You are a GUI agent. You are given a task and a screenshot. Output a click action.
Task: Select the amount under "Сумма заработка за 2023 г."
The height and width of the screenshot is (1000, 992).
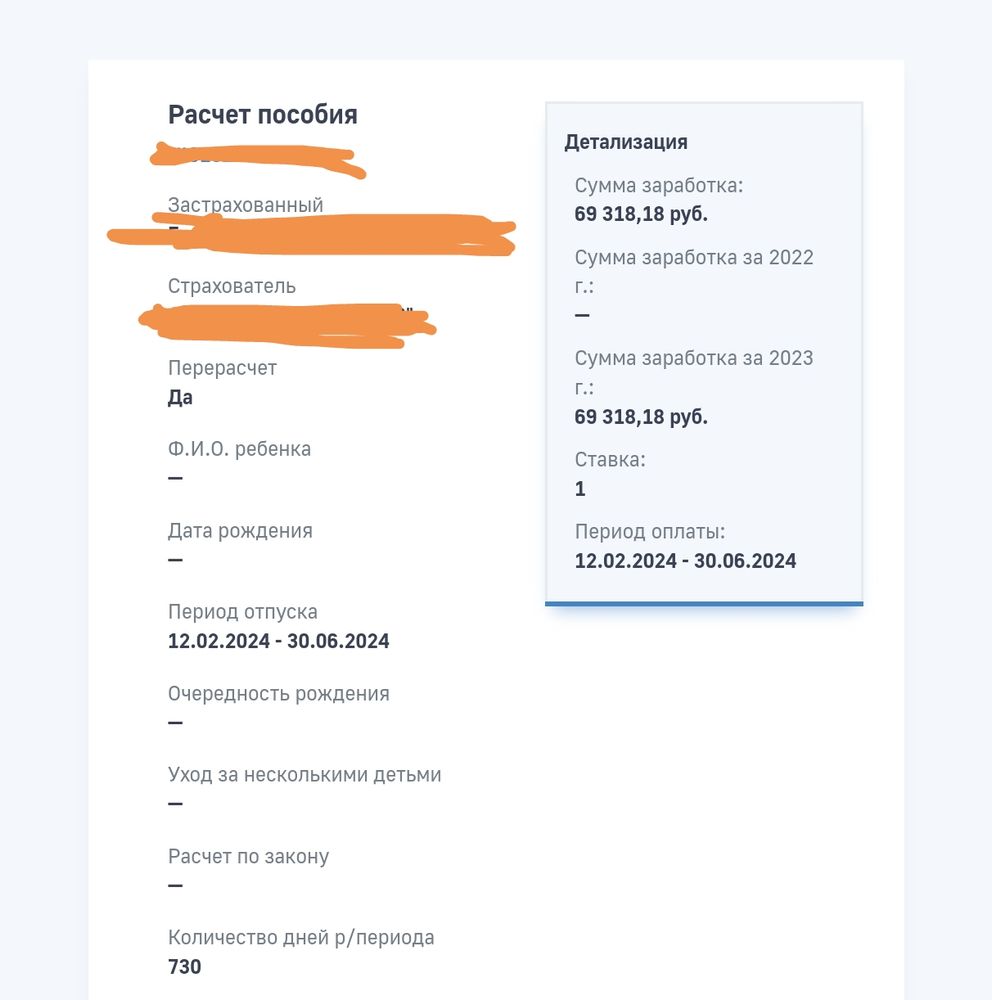[x=641, y=417]
